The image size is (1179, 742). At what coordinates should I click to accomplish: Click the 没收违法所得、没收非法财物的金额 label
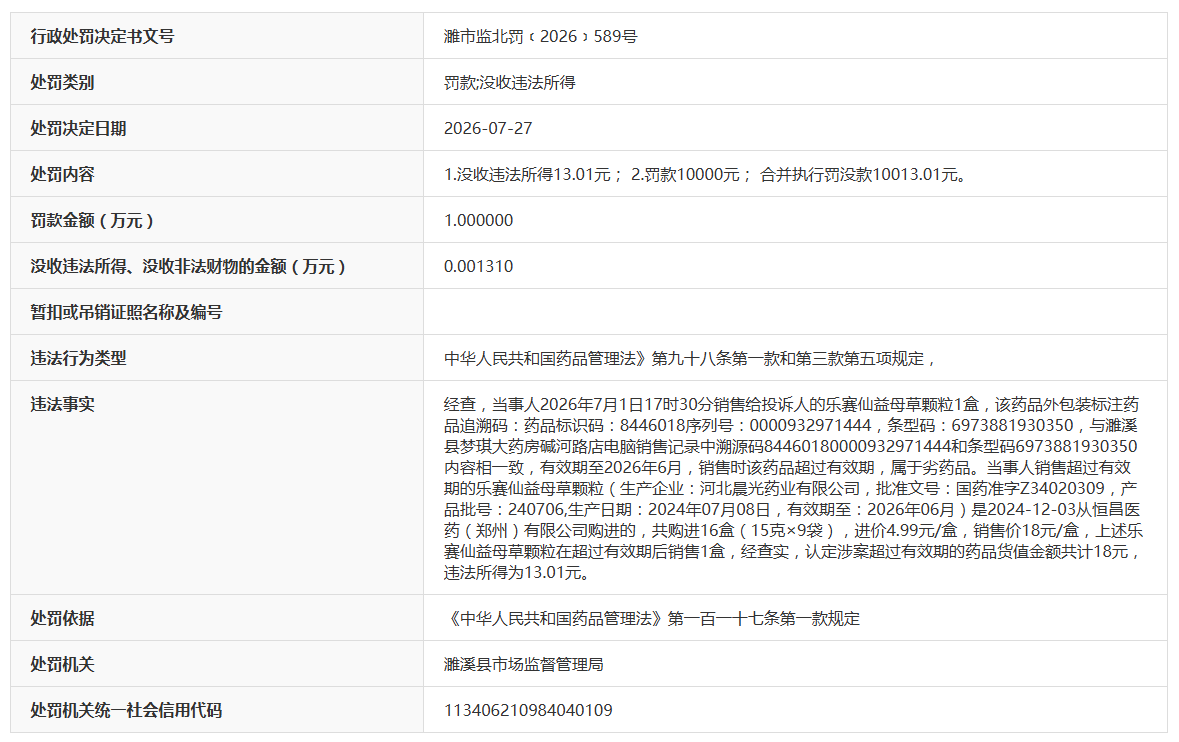pyautogui.click(x=188, y=266)
